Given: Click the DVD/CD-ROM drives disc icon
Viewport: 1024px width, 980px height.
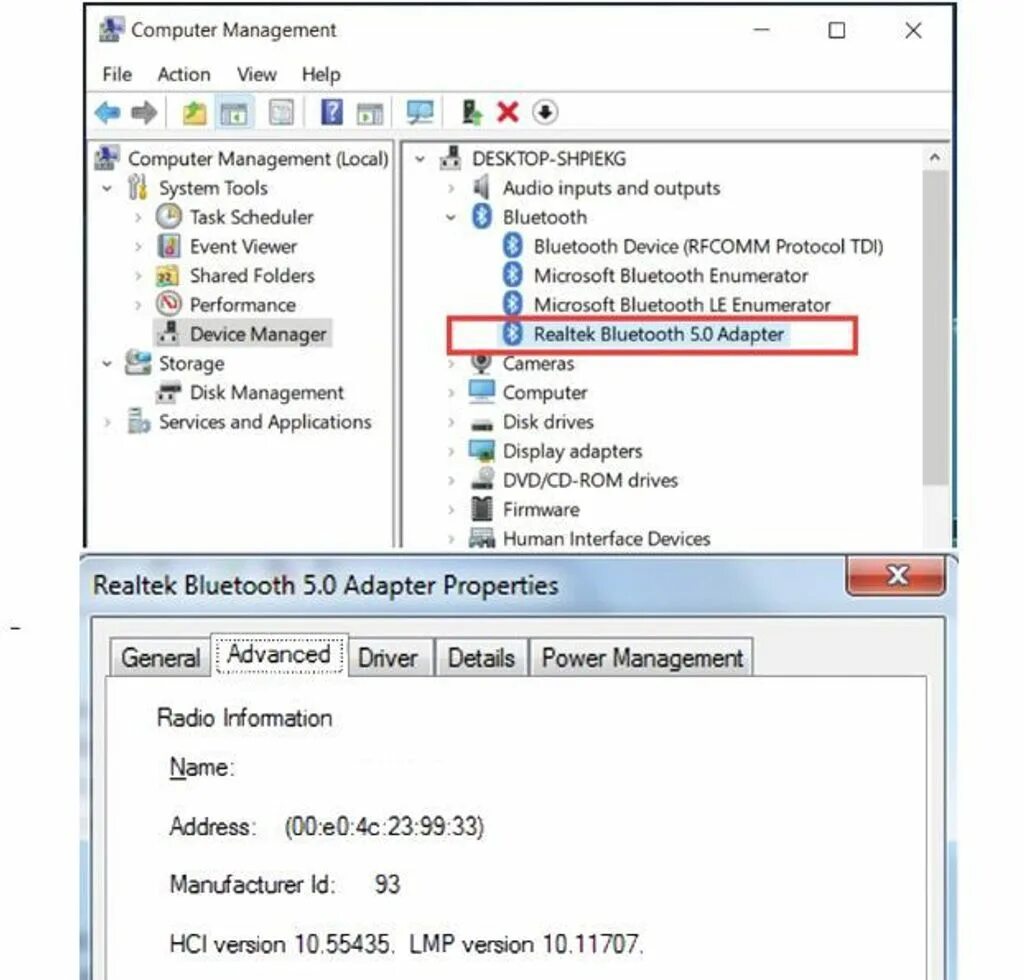Looking at the screenshot, I should [x=482, y=479].
